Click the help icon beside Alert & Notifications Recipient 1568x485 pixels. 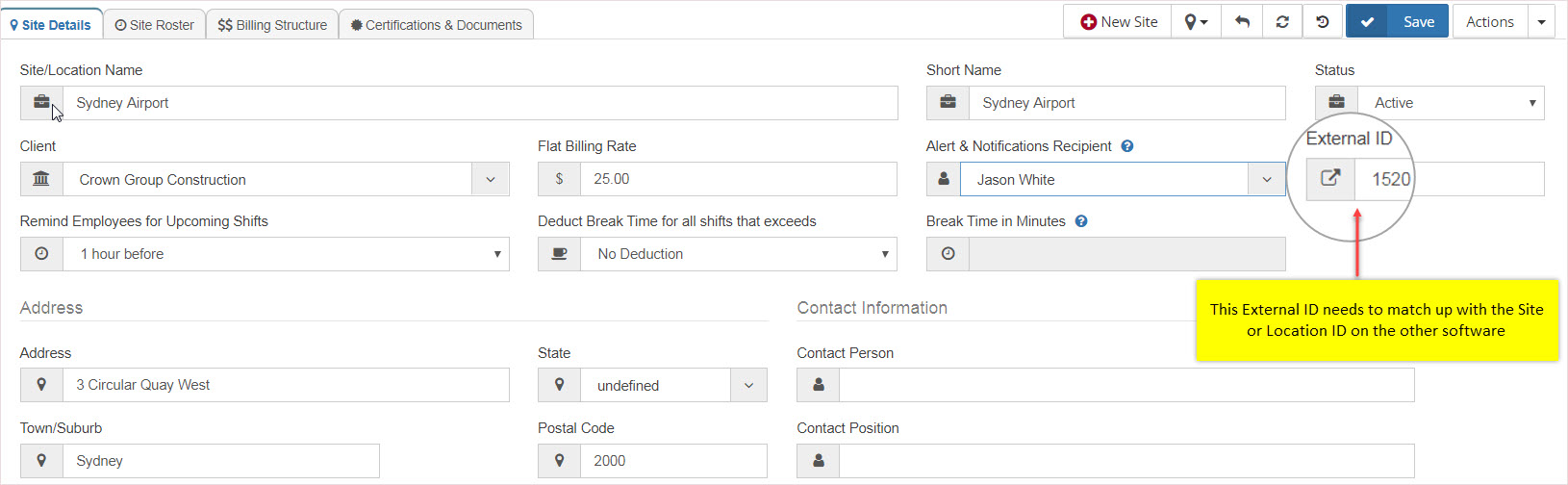click(1127, 146)
